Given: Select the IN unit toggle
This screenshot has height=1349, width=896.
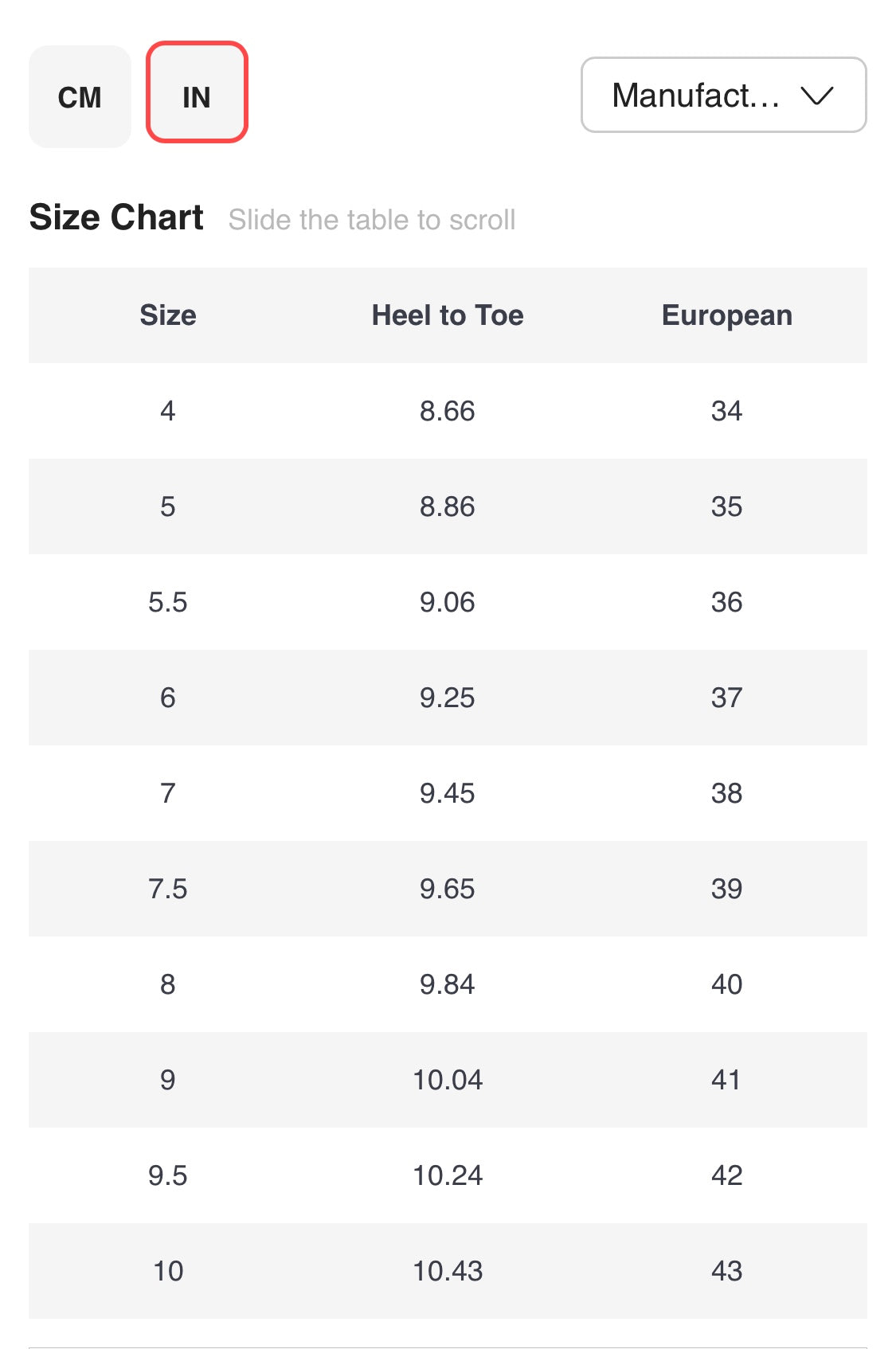Looking at the screenshot, I should coord(197,97).
